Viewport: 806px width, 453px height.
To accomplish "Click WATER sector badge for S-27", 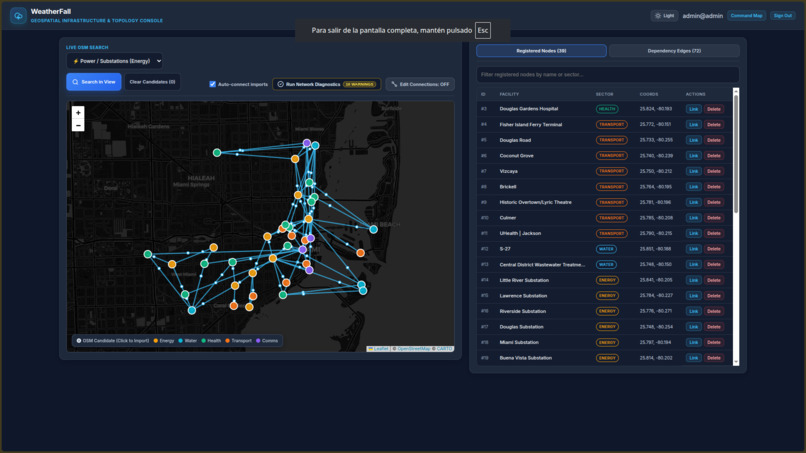I will coord(606,249).
